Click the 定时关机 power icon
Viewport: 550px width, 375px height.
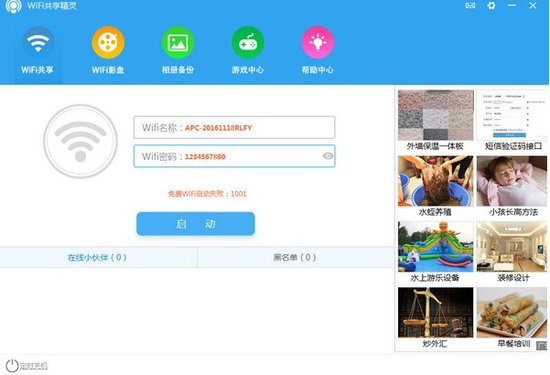(12, 366)
